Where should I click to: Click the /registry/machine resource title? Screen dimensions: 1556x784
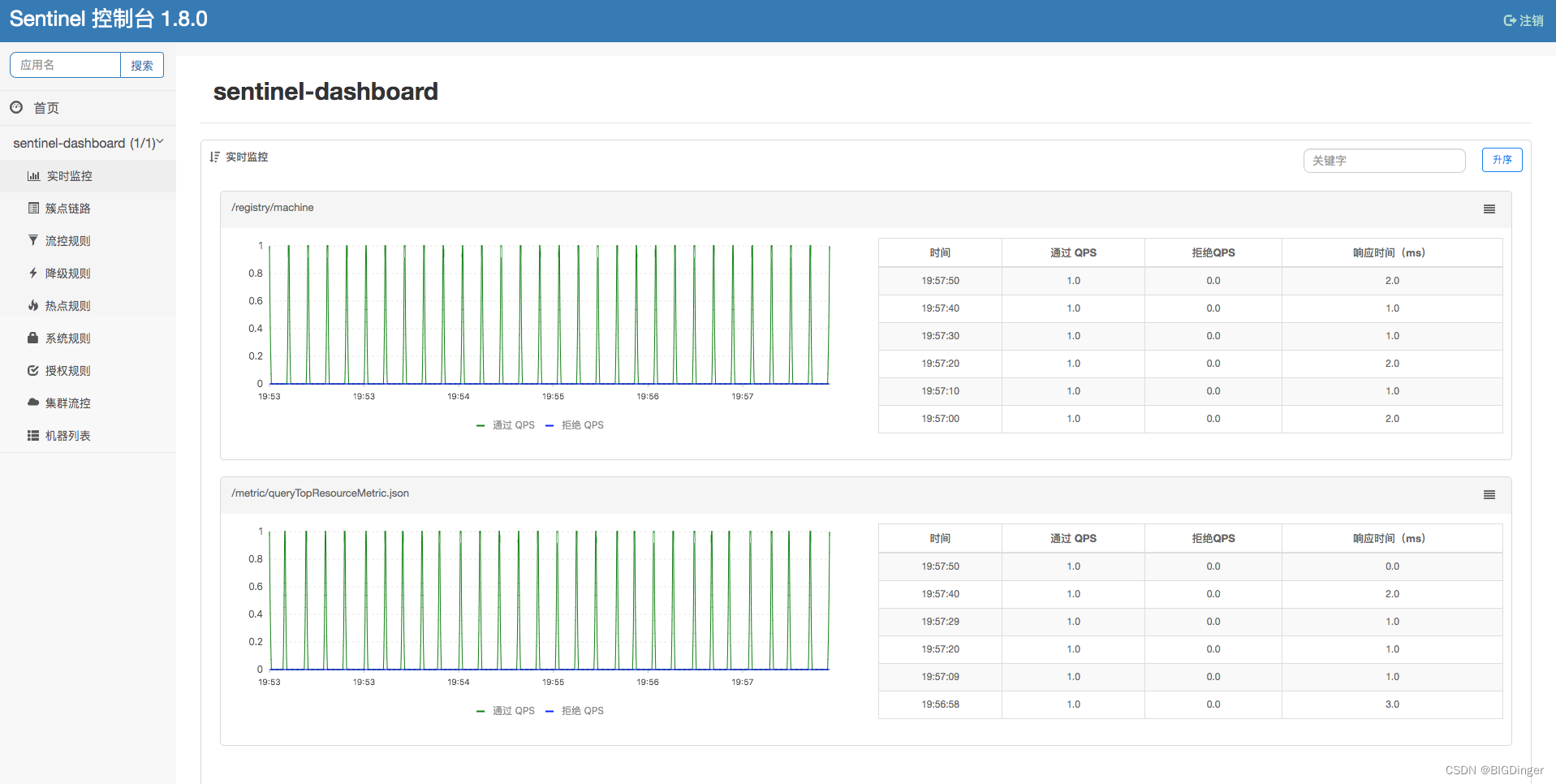[273, 208]
